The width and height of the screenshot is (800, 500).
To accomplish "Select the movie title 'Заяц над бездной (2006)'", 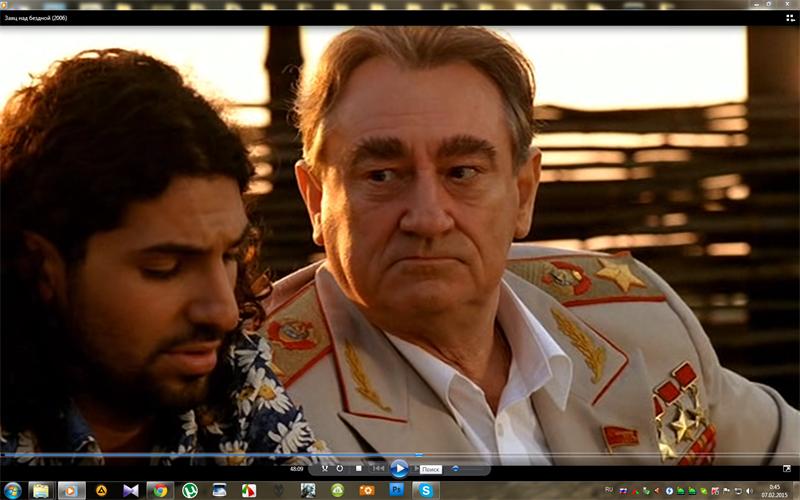I will coord(36,18).
